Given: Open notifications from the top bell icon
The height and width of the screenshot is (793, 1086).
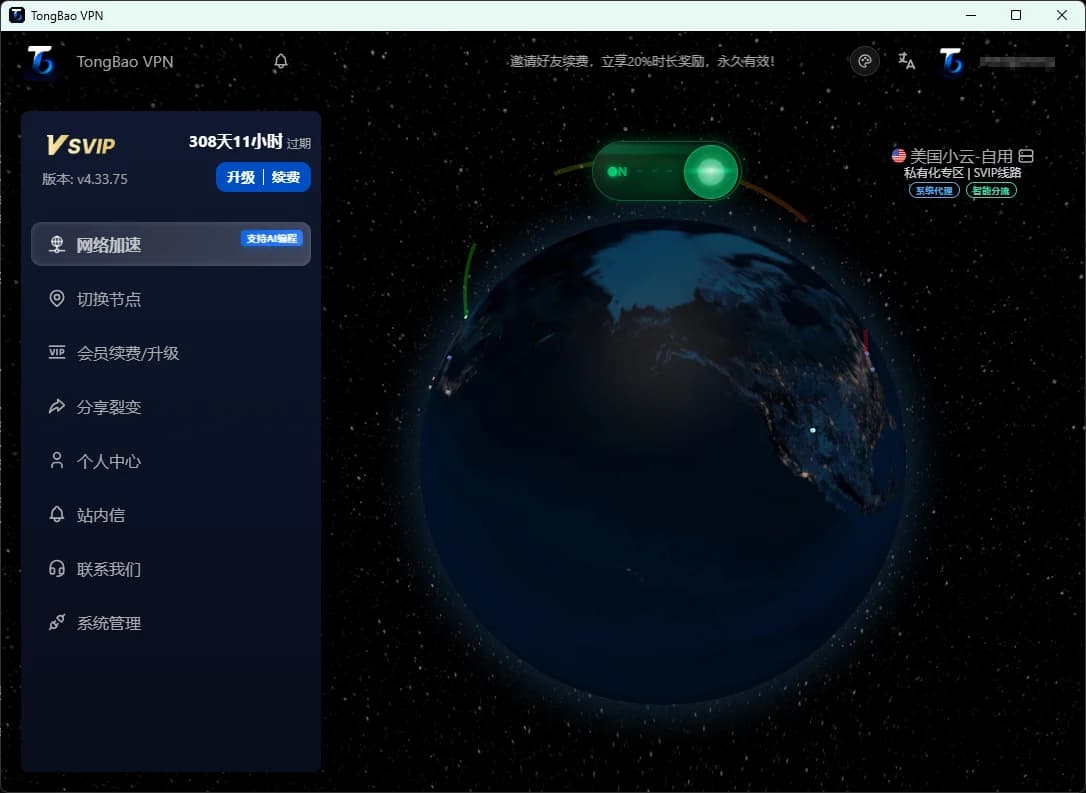Looking at the screenshot, I should point(281,62).
